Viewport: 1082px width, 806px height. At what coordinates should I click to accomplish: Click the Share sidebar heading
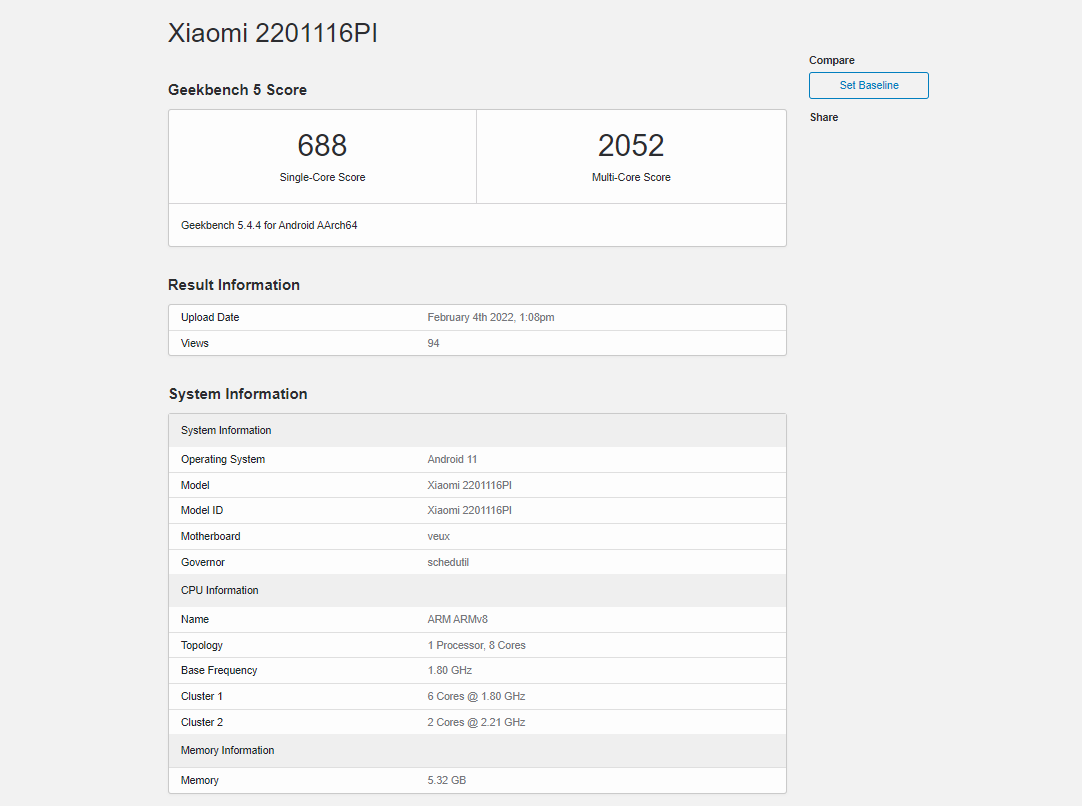[824, 117]
